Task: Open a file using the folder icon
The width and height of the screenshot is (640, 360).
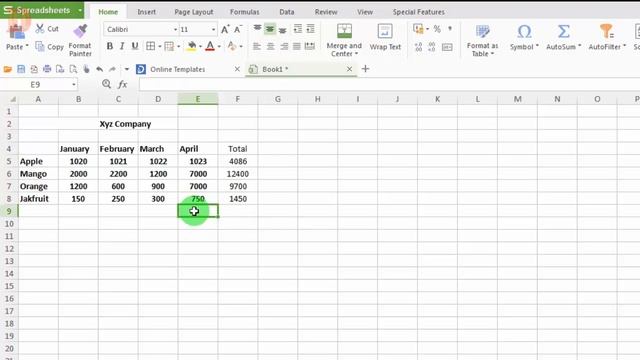Action: [8, 69]
